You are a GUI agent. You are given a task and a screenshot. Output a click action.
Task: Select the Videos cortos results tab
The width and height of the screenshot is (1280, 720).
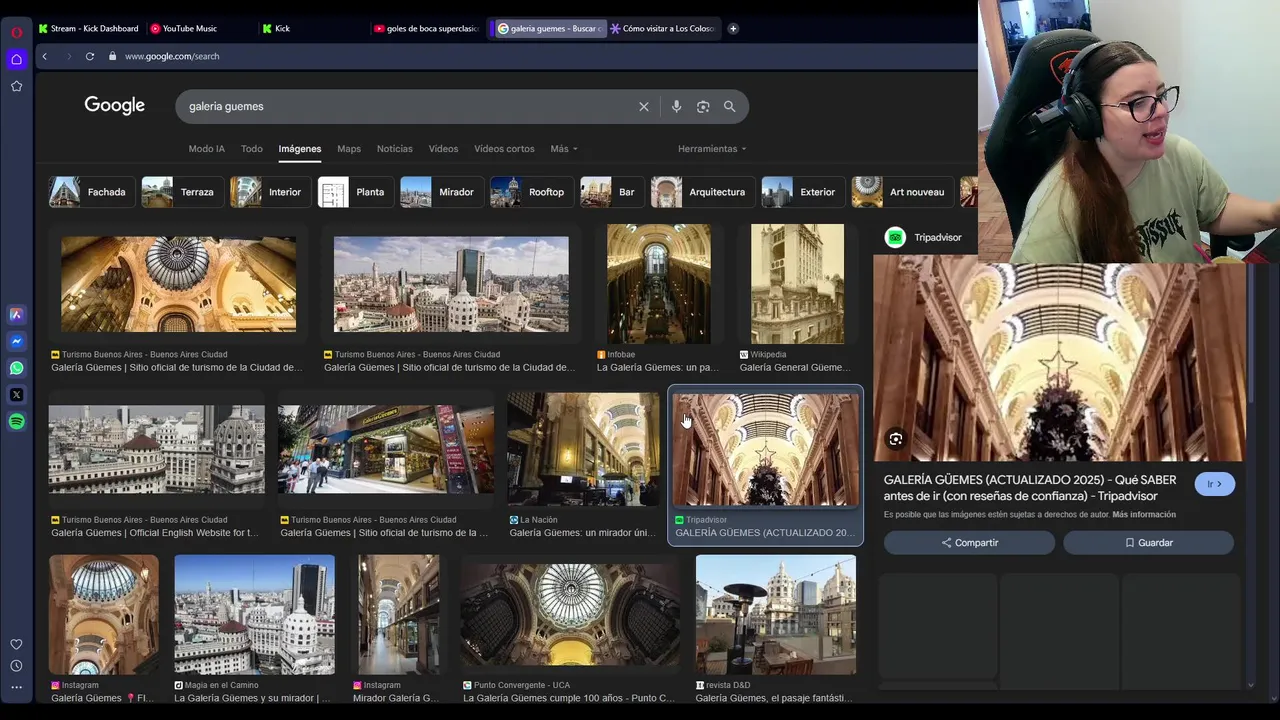coord(504,149)
